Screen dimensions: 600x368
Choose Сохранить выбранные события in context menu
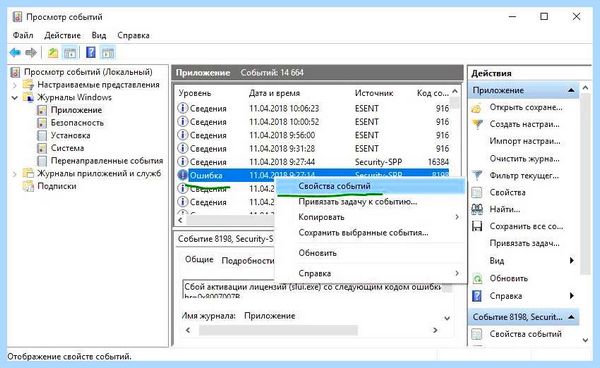point(370,233)
